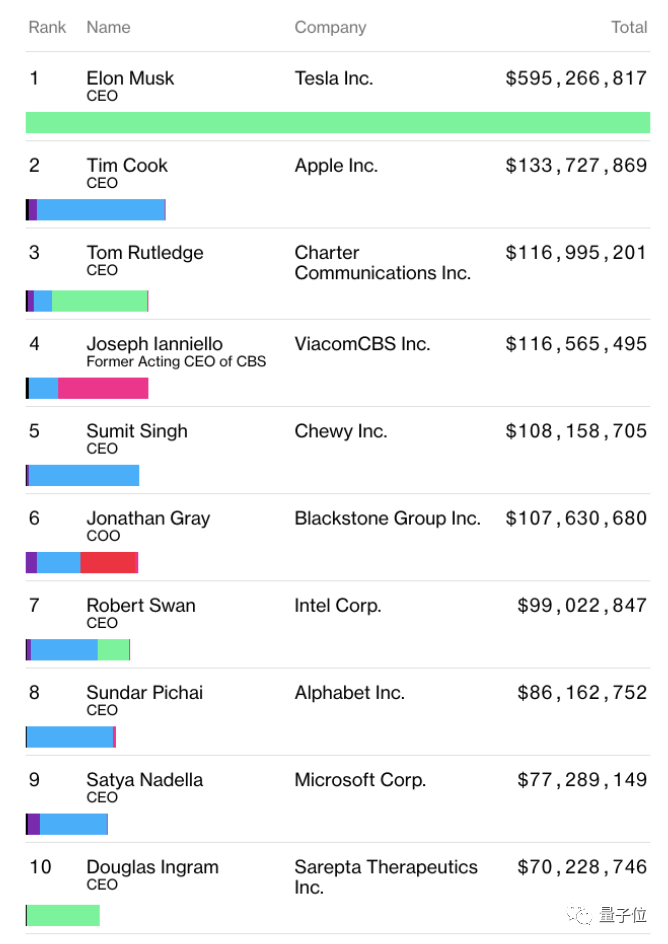Screen dimensions: 668x944
Task: Click the Sarepta Therapeutics Inc. company name
Action: pos(386,876)
